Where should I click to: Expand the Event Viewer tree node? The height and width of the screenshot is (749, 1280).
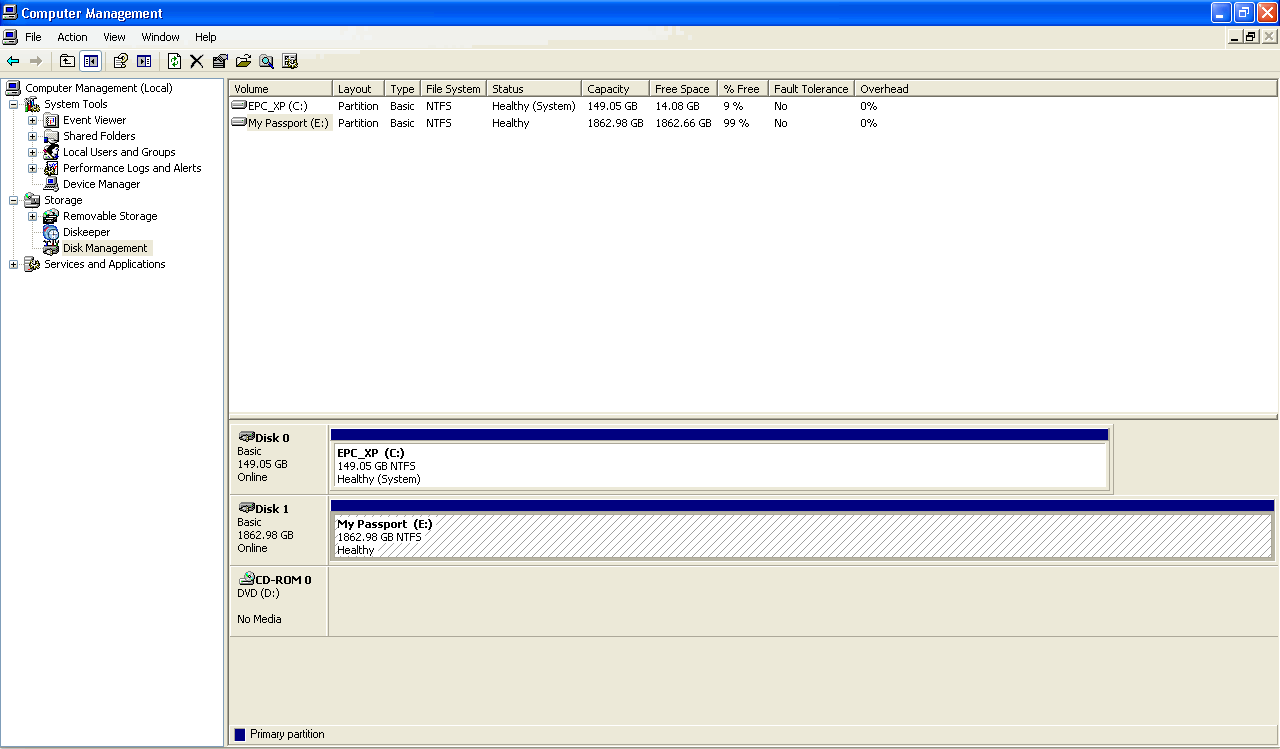click(32, 120)
